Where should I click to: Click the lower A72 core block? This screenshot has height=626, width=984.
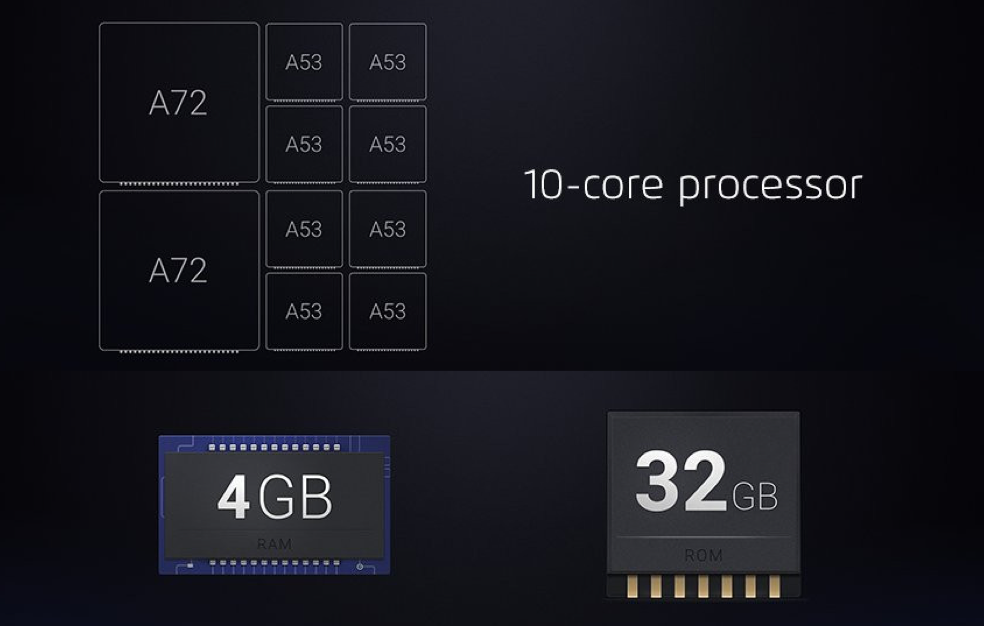click(179, 270)
